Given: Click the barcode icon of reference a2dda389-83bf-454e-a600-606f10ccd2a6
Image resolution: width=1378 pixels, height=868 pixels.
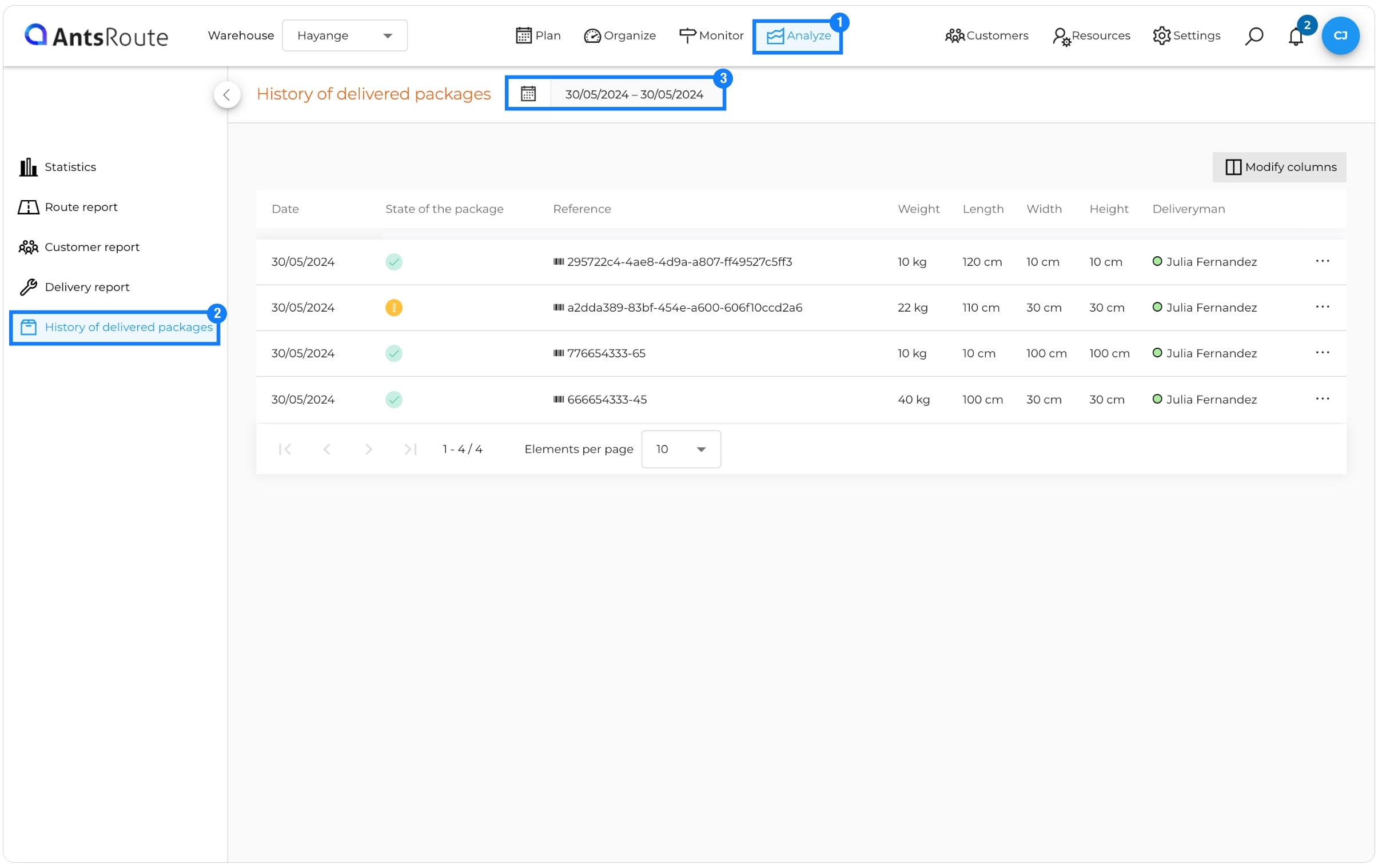Looking at the screenshot, I should [559, 307].
